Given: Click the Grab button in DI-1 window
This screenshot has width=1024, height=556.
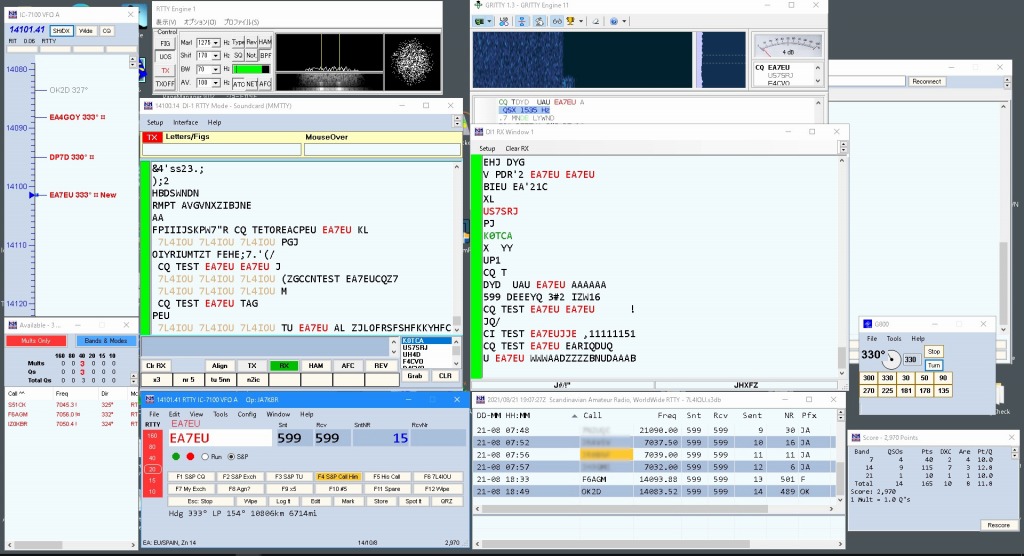Looking at the screenshot, I should [415, 376].
